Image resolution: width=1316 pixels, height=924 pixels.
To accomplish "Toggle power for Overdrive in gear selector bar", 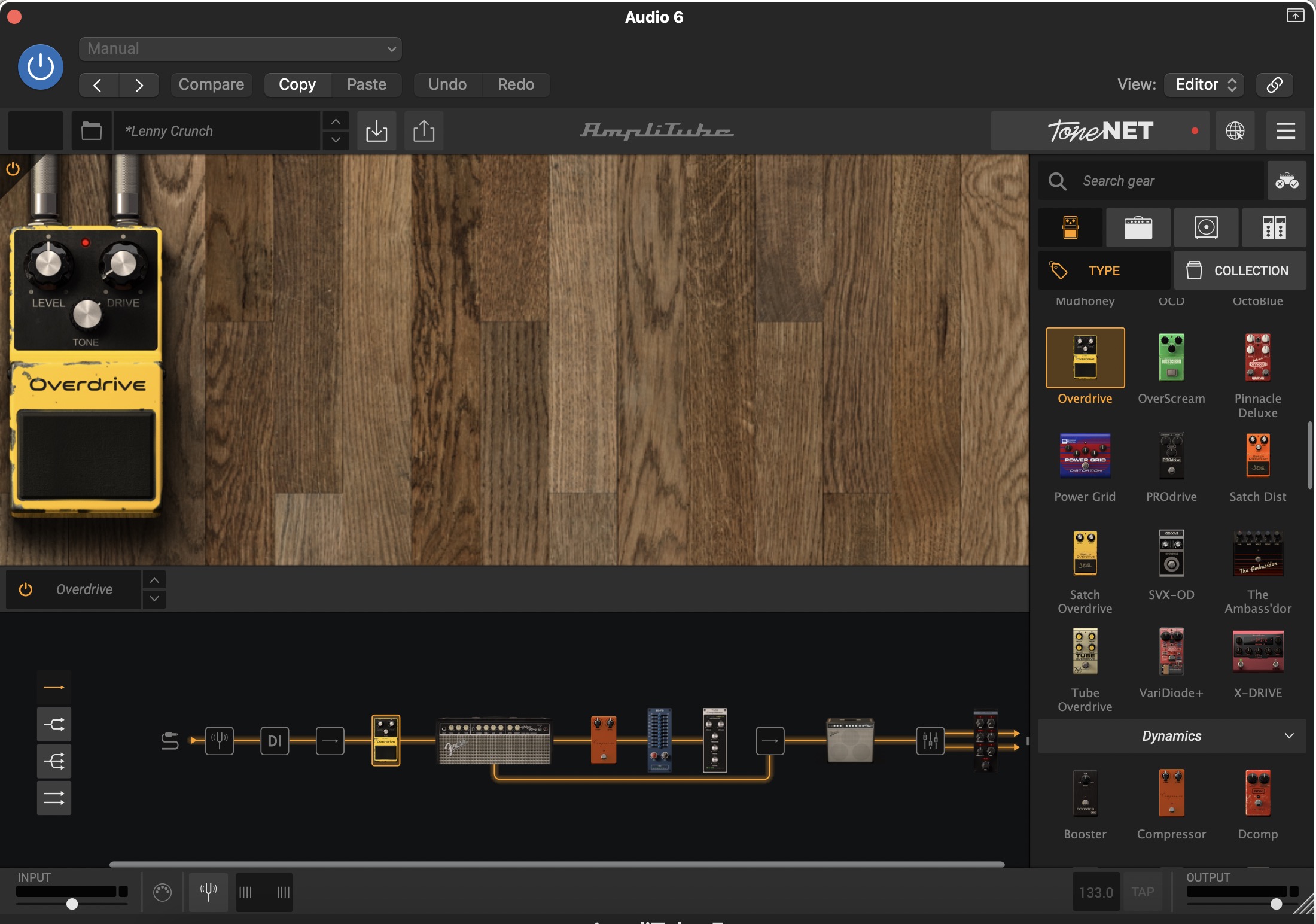I will [x=25, y=589].
